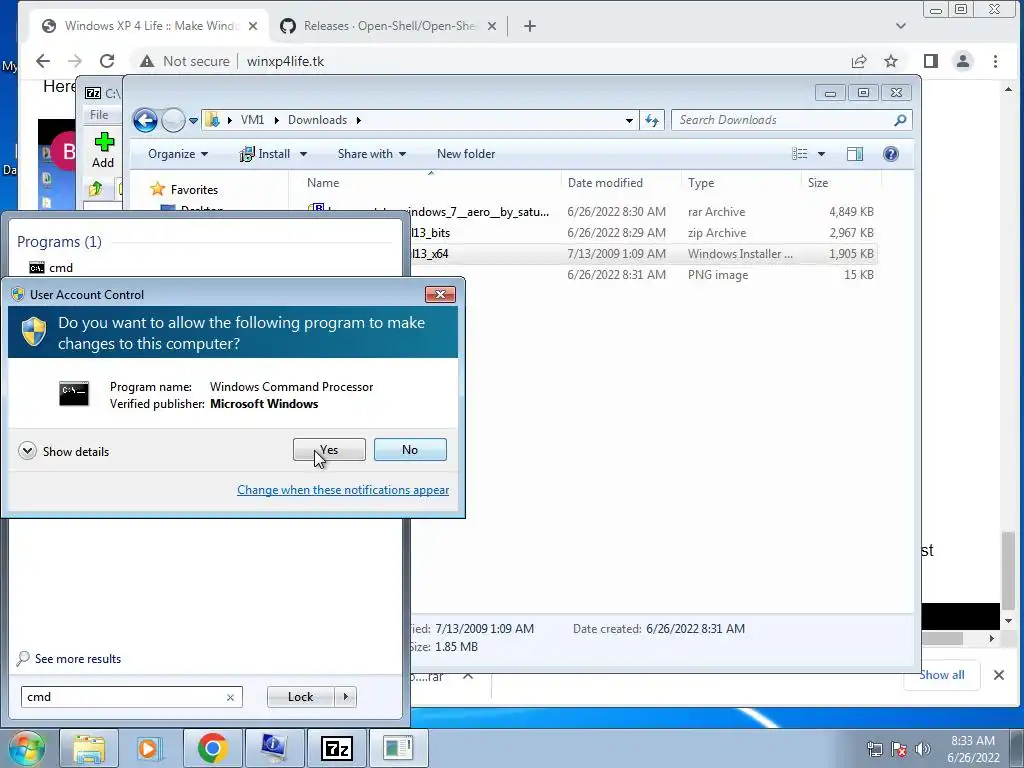Viewport: 1024px width, 768px height.
Task: Click the Windows Start orb
Action: (x=26, y=748)
